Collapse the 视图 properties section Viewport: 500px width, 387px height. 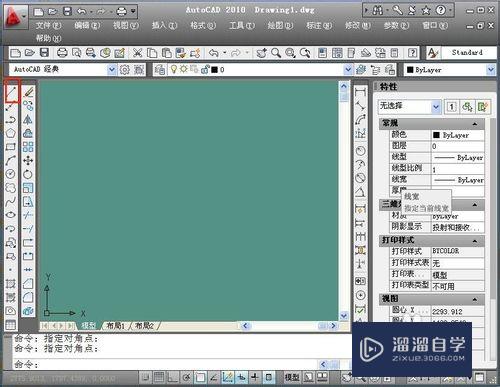(475, 299)
